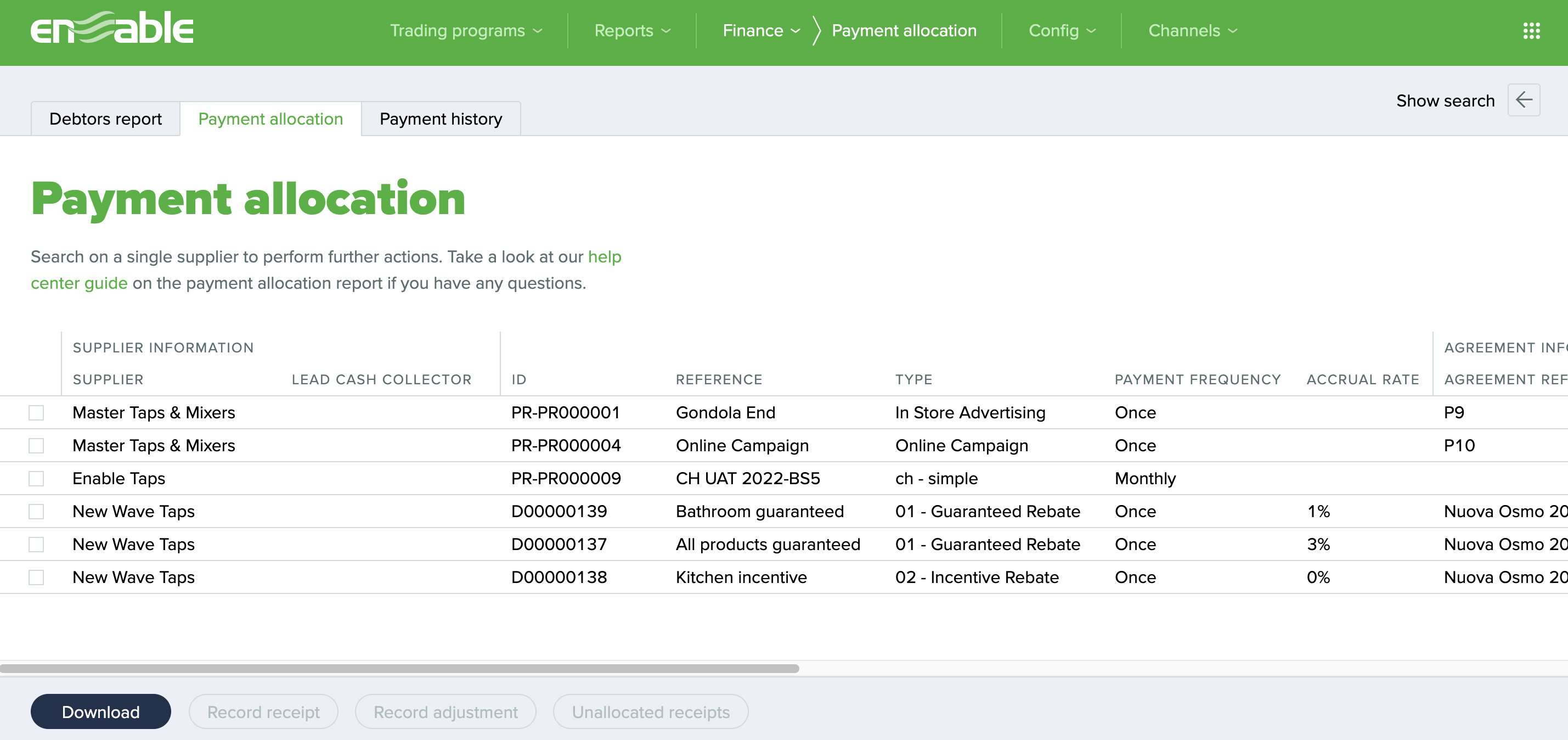Check the row for PR-PR000001 Gondola End
Image resolution: width=1568 pixels, height=740 pixels.
click(x=37, y=412)
